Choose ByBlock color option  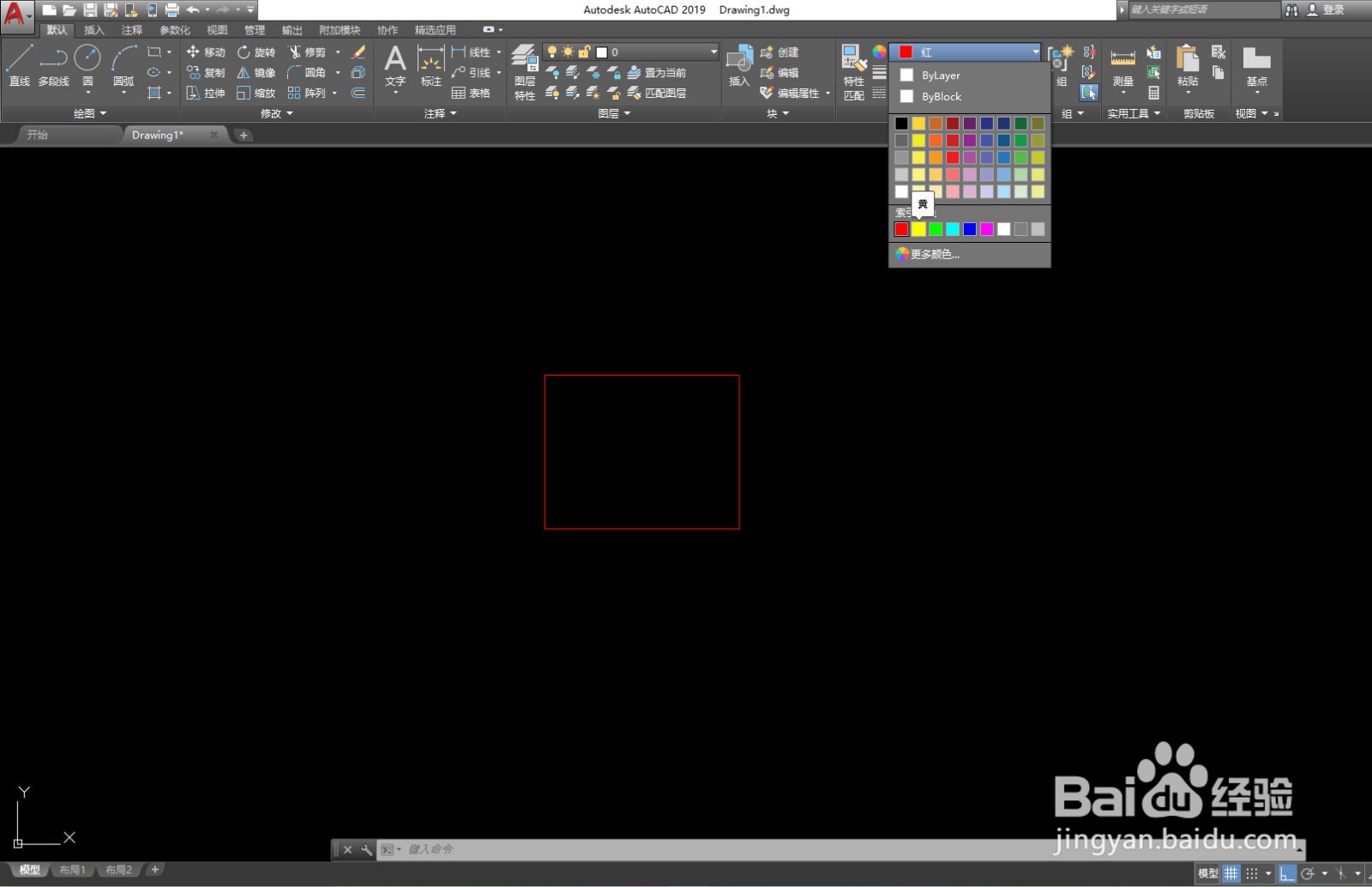point(970,97)
